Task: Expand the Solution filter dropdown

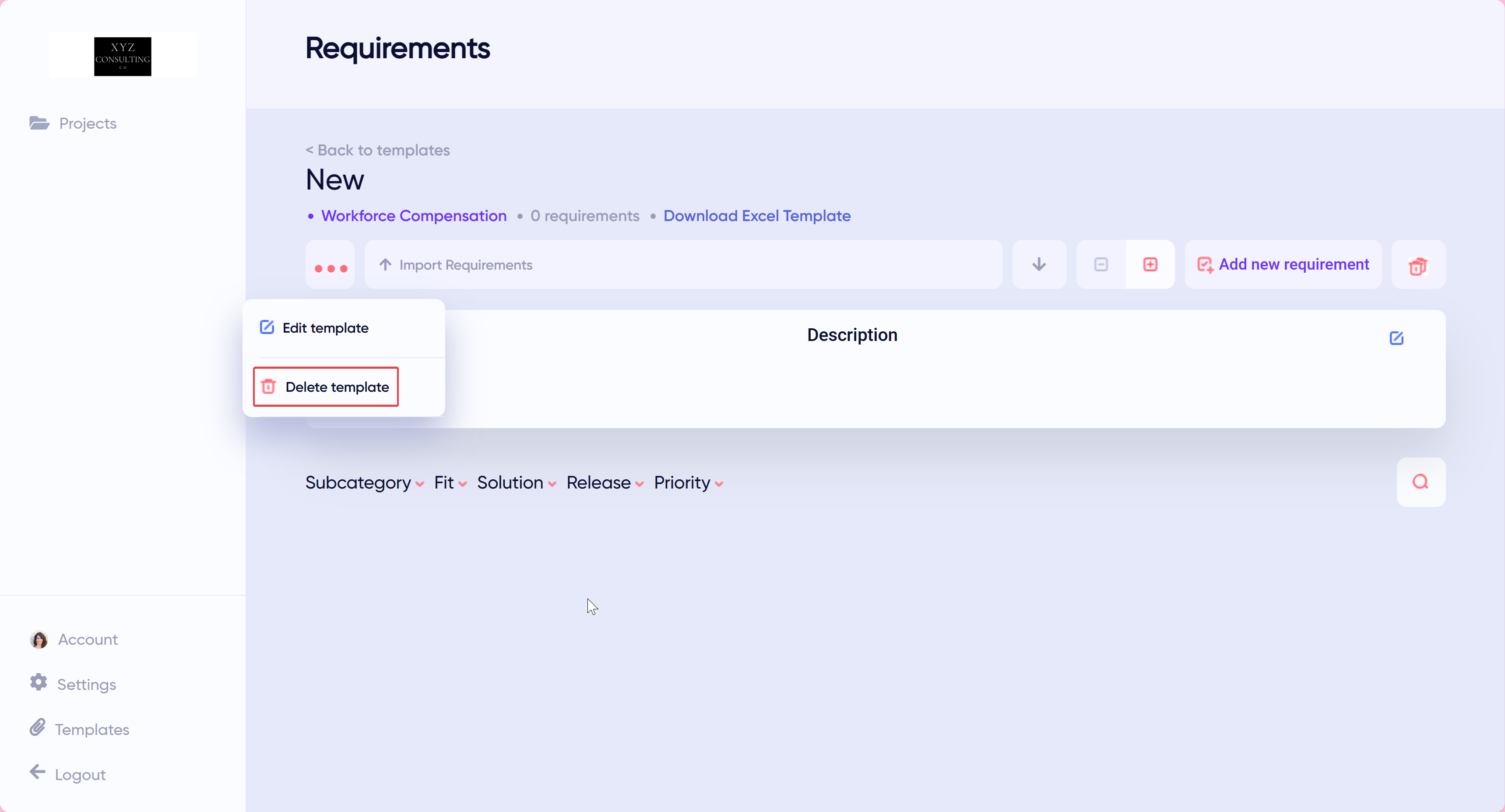Action: (x=516, y=483)
